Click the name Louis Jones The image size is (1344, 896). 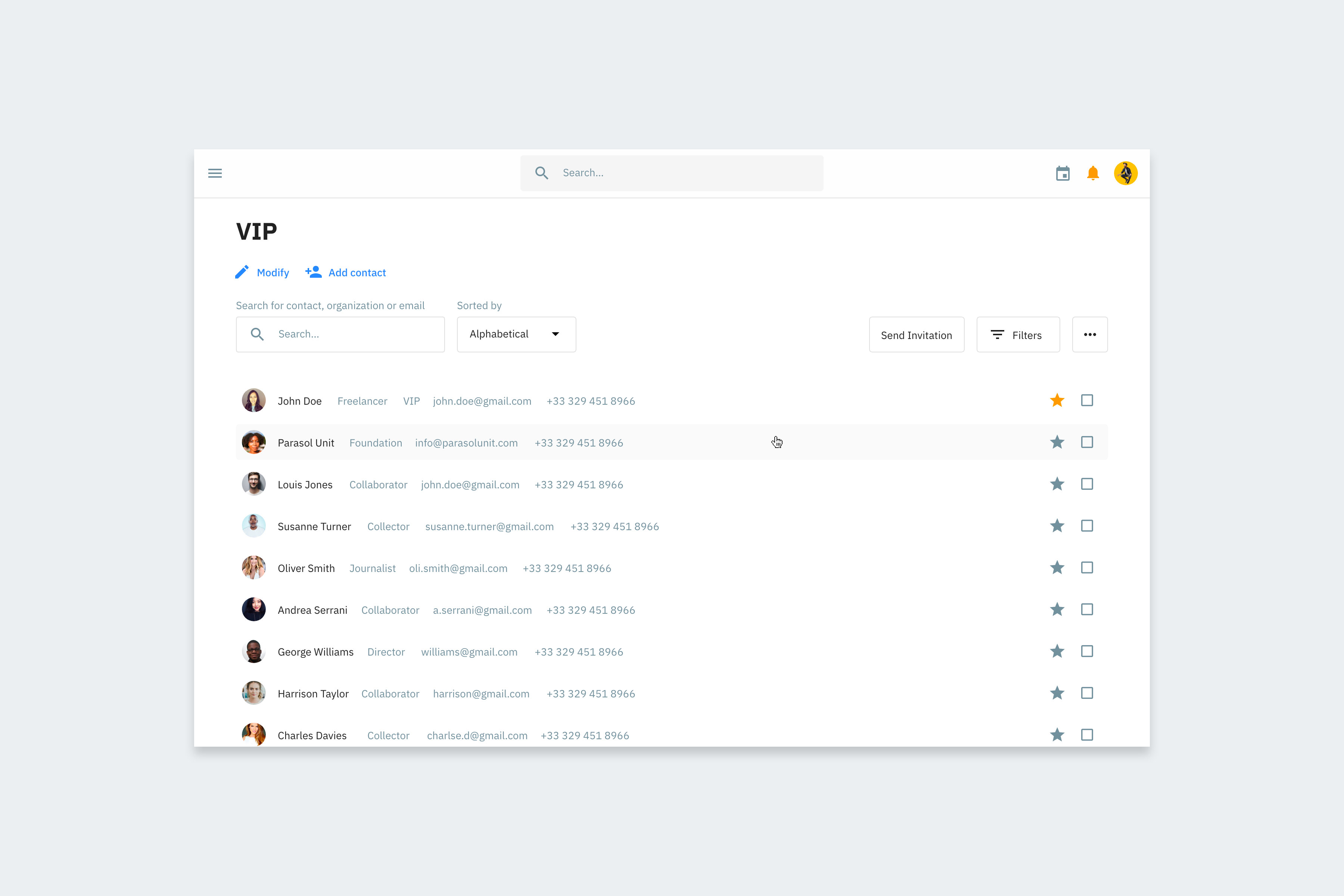305,485
